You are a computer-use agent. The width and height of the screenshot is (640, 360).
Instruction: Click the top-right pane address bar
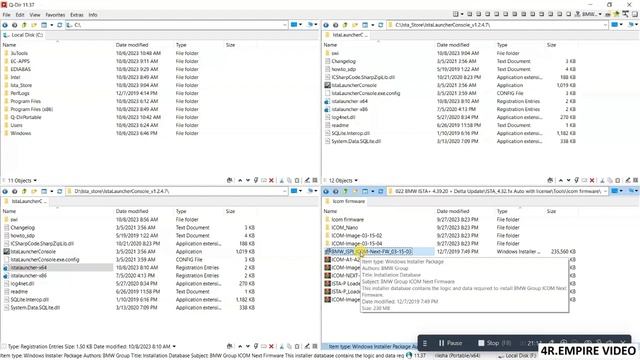pos(497,25)
